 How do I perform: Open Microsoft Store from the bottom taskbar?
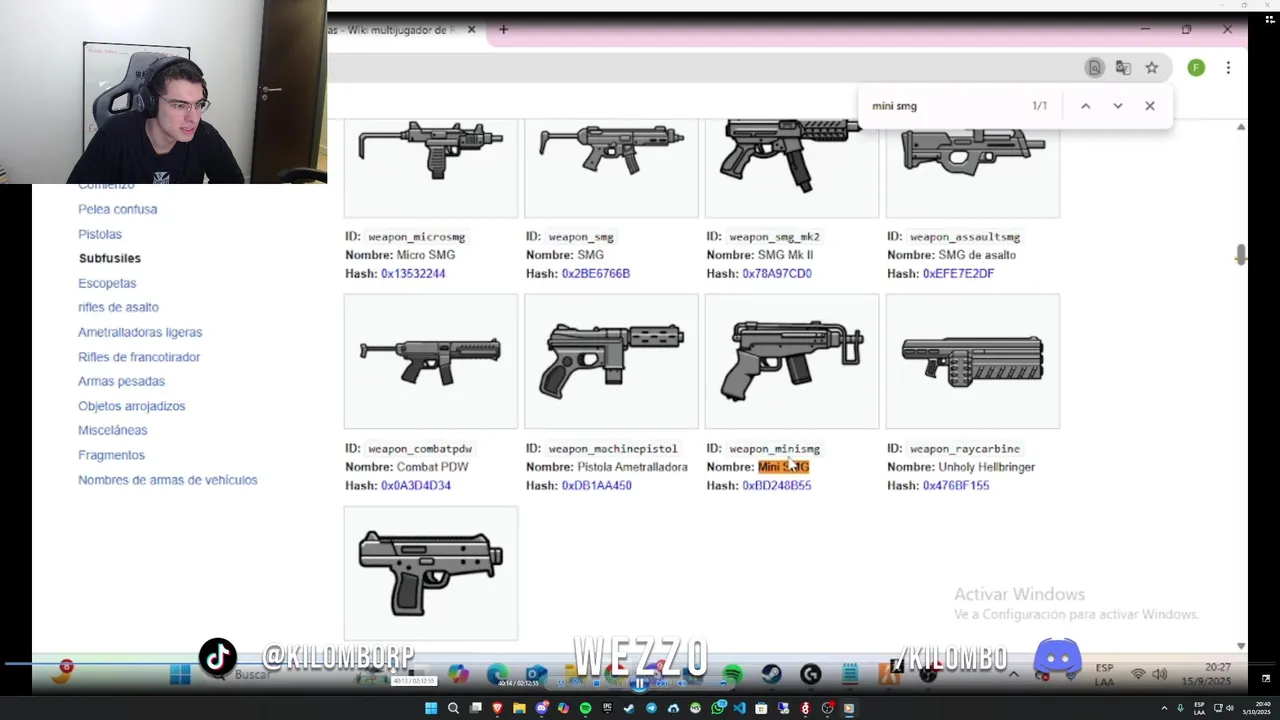tap(761, 708)
